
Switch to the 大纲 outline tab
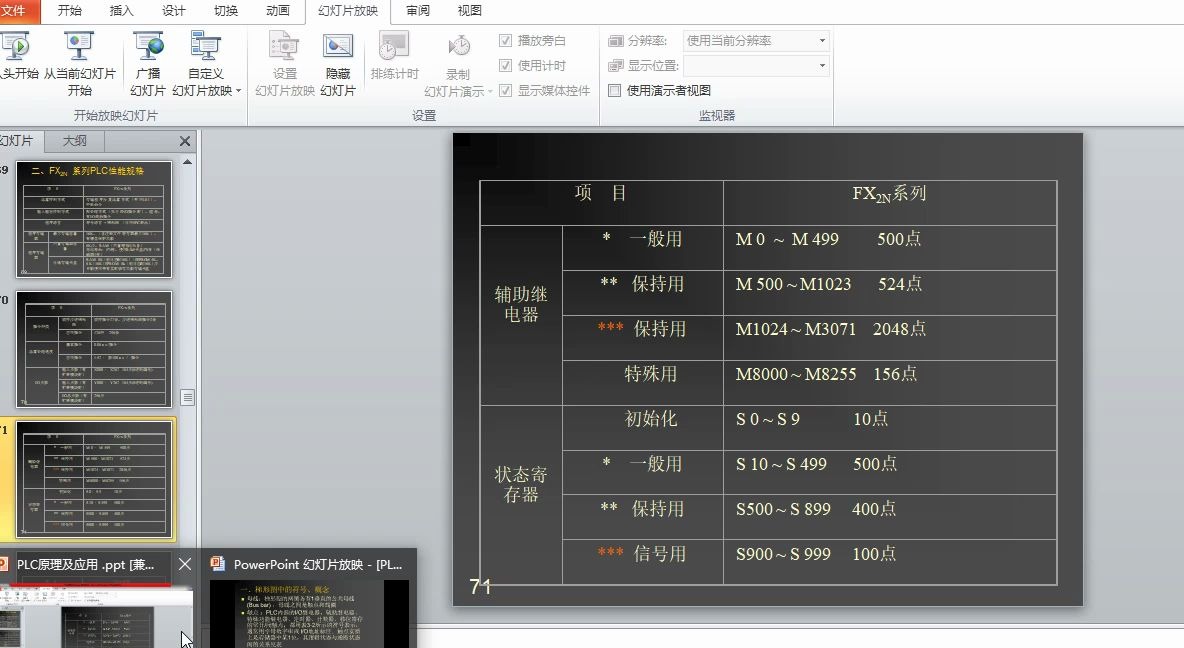pos(72,140)
